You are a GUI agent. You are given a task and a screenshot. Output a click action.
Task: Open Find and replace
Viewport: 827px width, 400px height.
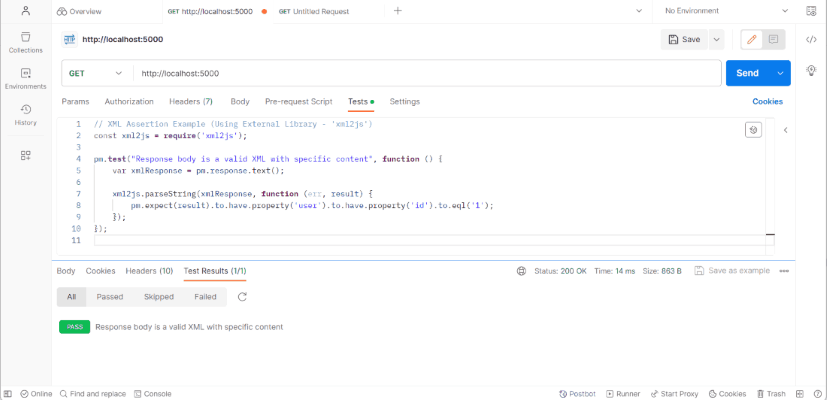tap(93, 394)
